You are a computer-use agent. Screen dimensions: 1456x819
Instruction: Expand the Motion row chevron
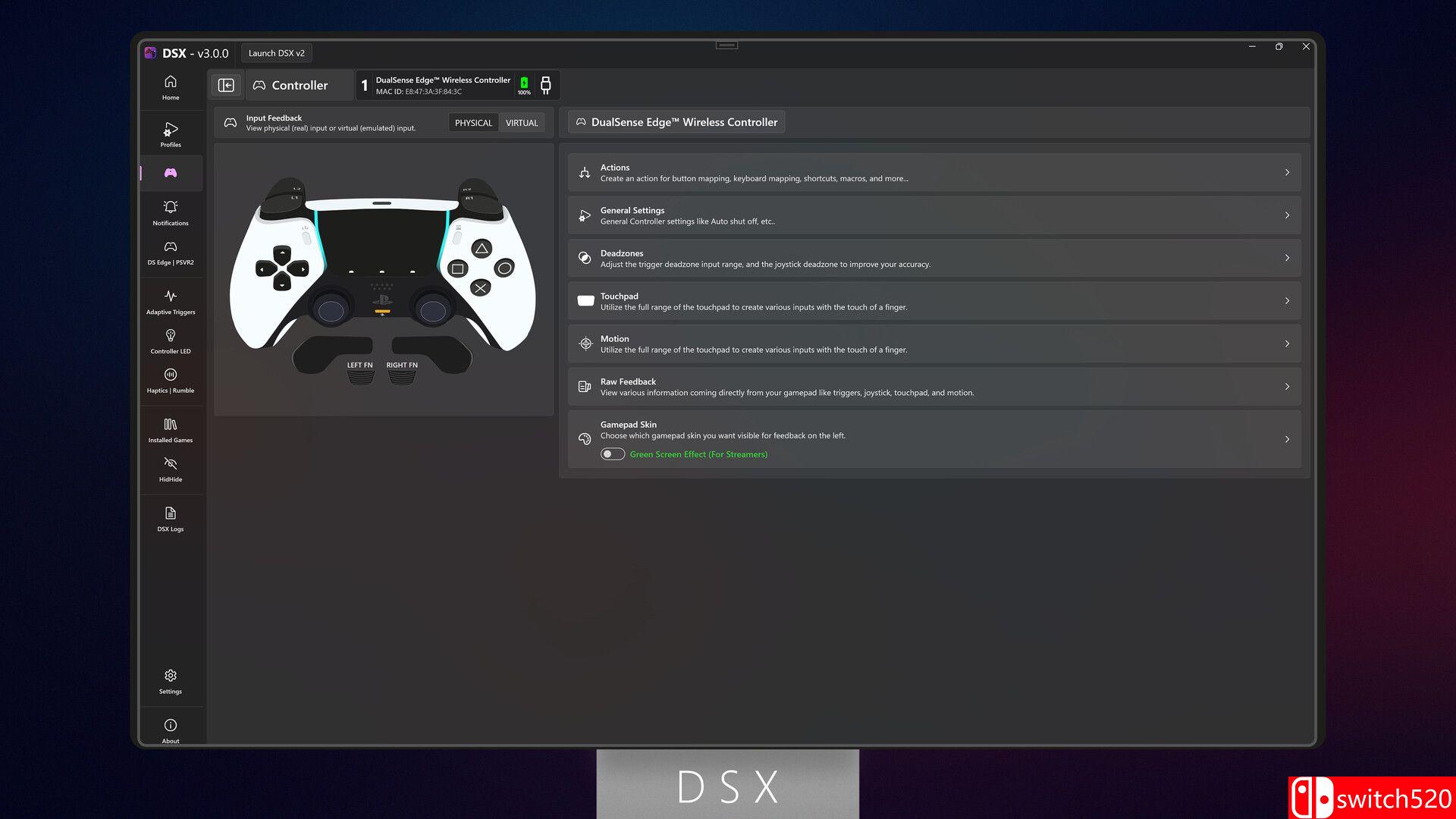point(1287,344)
